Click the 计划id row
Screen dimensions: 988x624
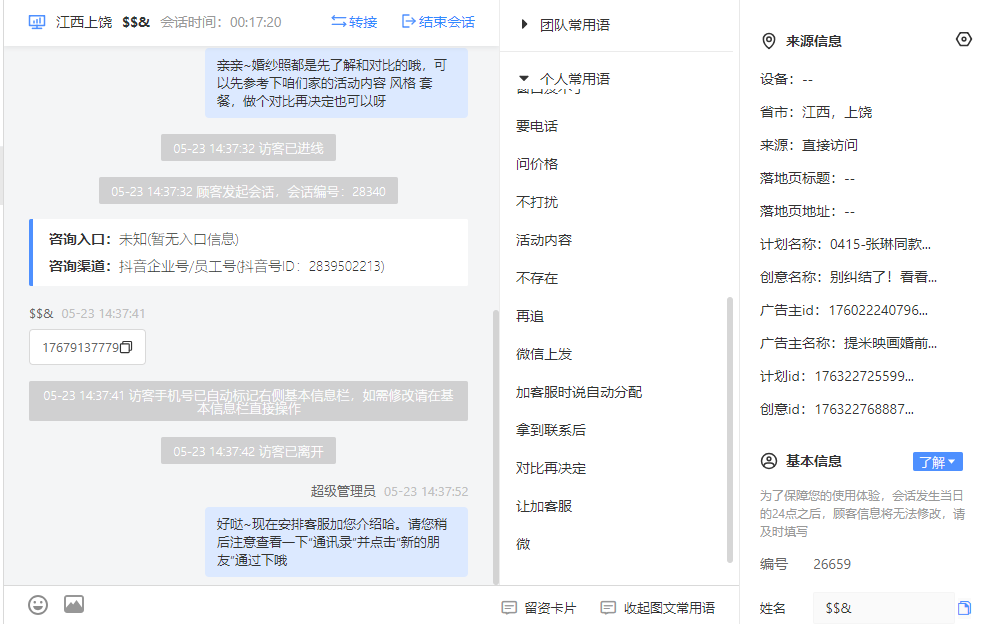coord(837,376)
